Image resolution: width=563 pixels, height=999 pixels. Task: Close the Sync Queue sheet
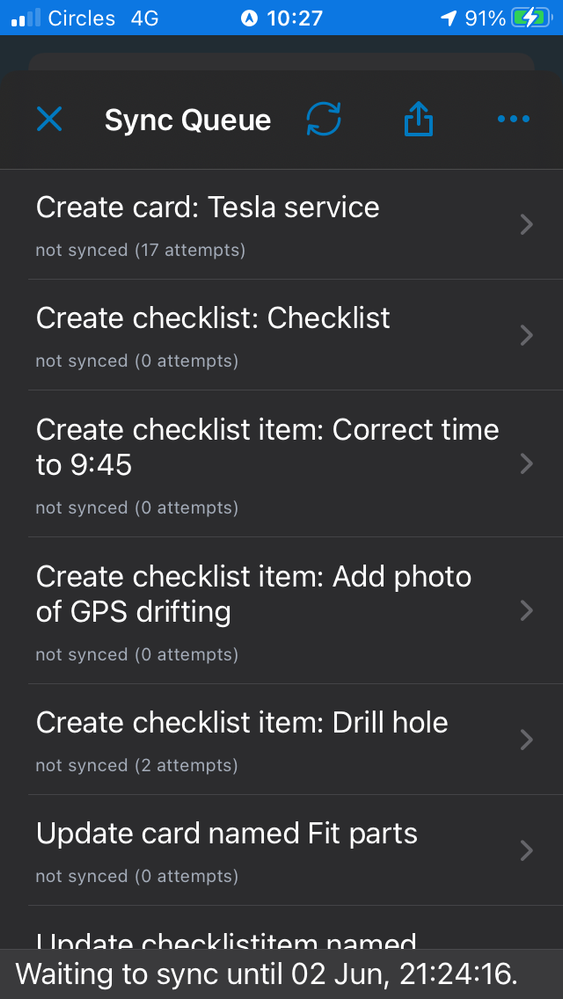tap(49, 119)
